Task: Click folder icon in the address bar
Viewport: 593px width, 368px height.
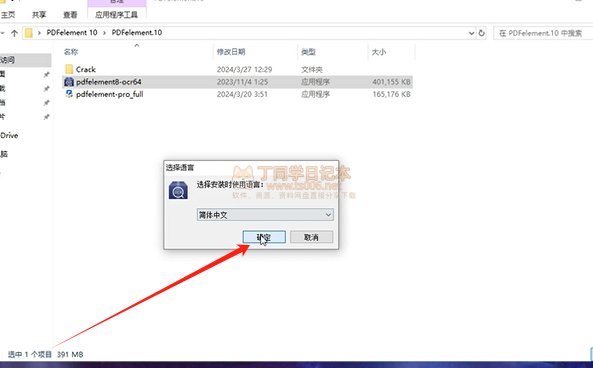Action: (29, 33)
